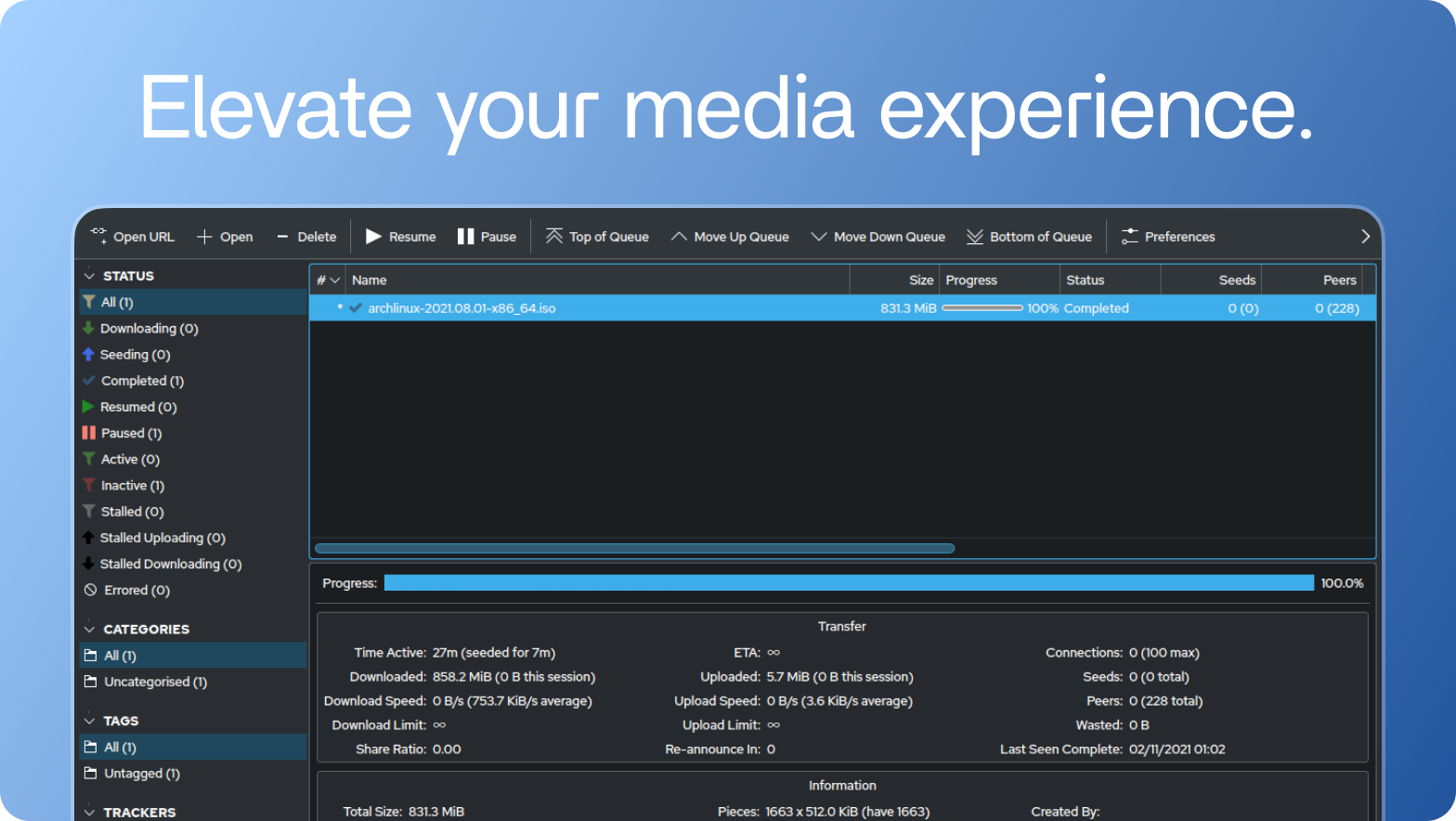Click the Open URL toolbar icon
This screenshot has height=821, width=1456.
[98, 236]
